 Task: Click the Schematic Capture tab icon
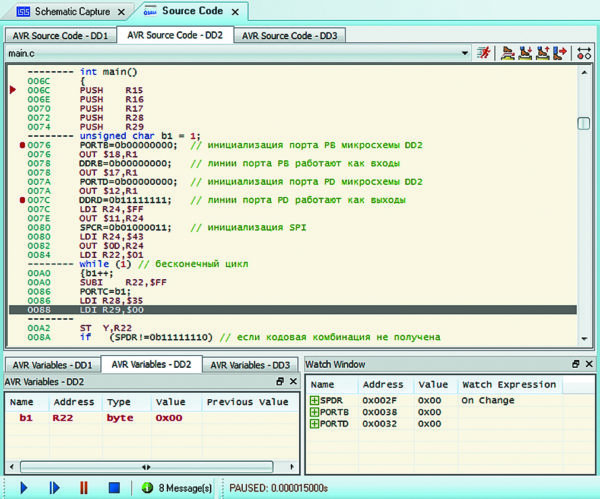(x=23, y=12)
